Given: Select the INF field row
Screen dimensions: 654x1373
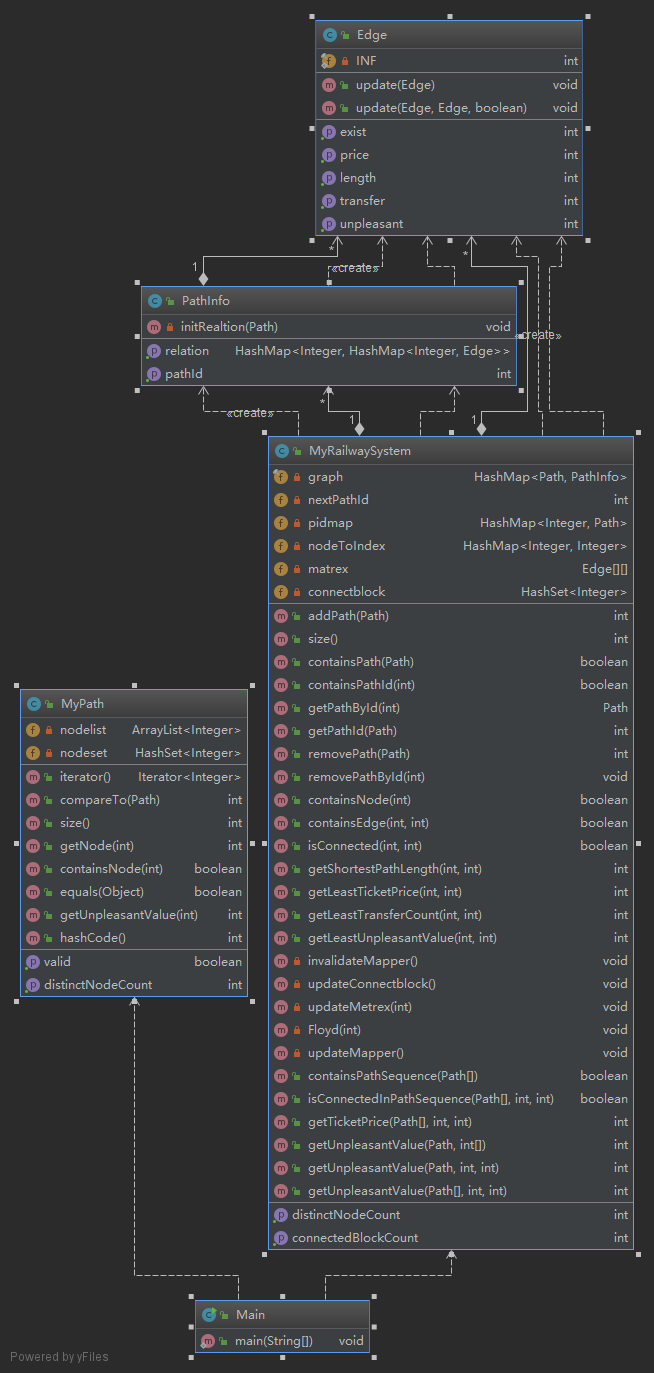Looking at the screenshot, I should tap(449, 61).
